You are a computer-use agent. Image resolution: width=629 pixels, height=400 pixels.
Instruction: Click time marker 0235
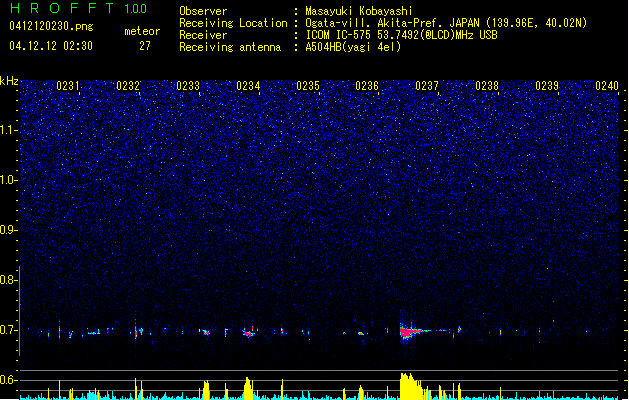[308, 86]
